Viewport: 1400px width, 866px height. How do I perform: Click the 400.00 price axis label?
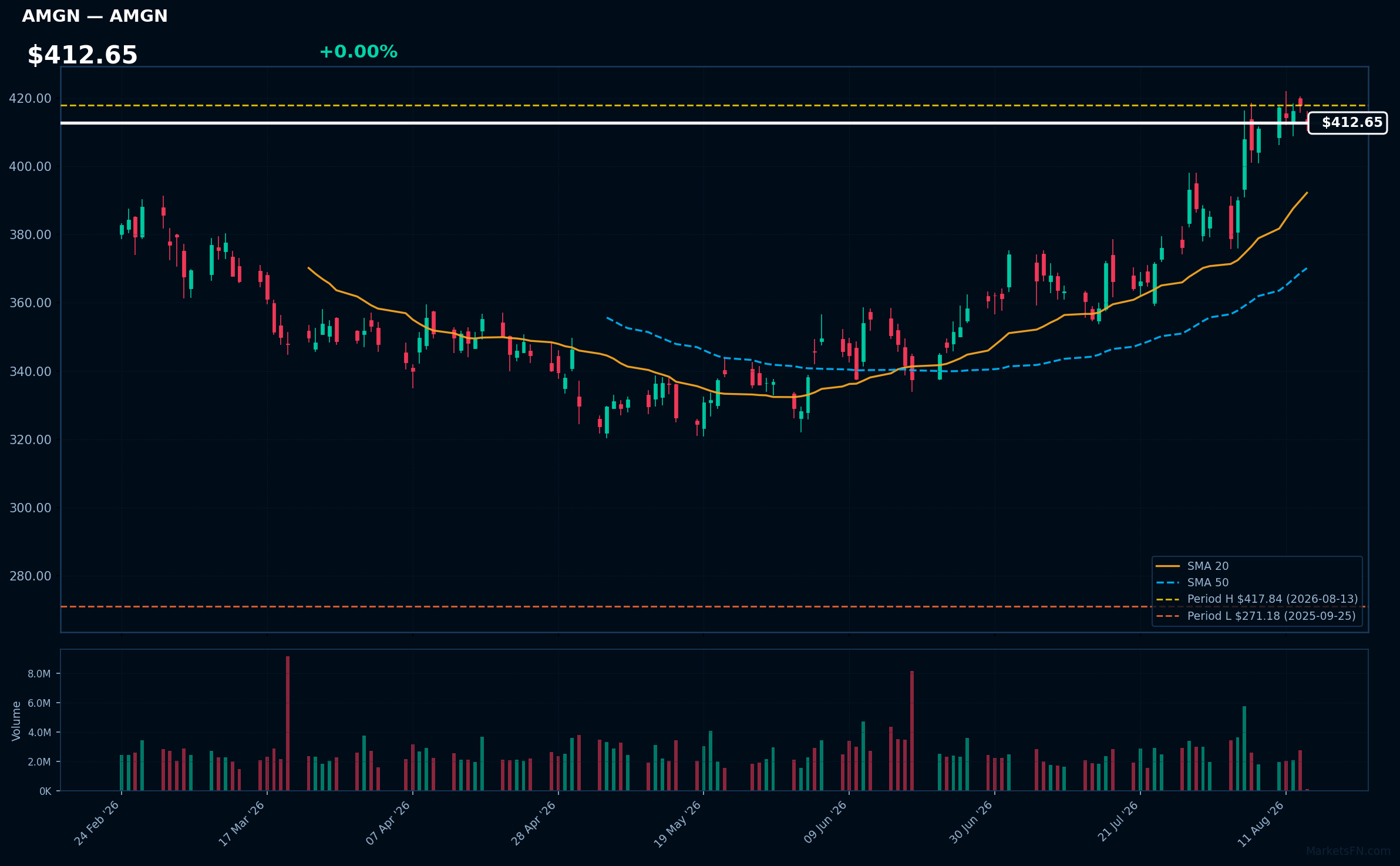pyautogui.click(x=30, y=167)
